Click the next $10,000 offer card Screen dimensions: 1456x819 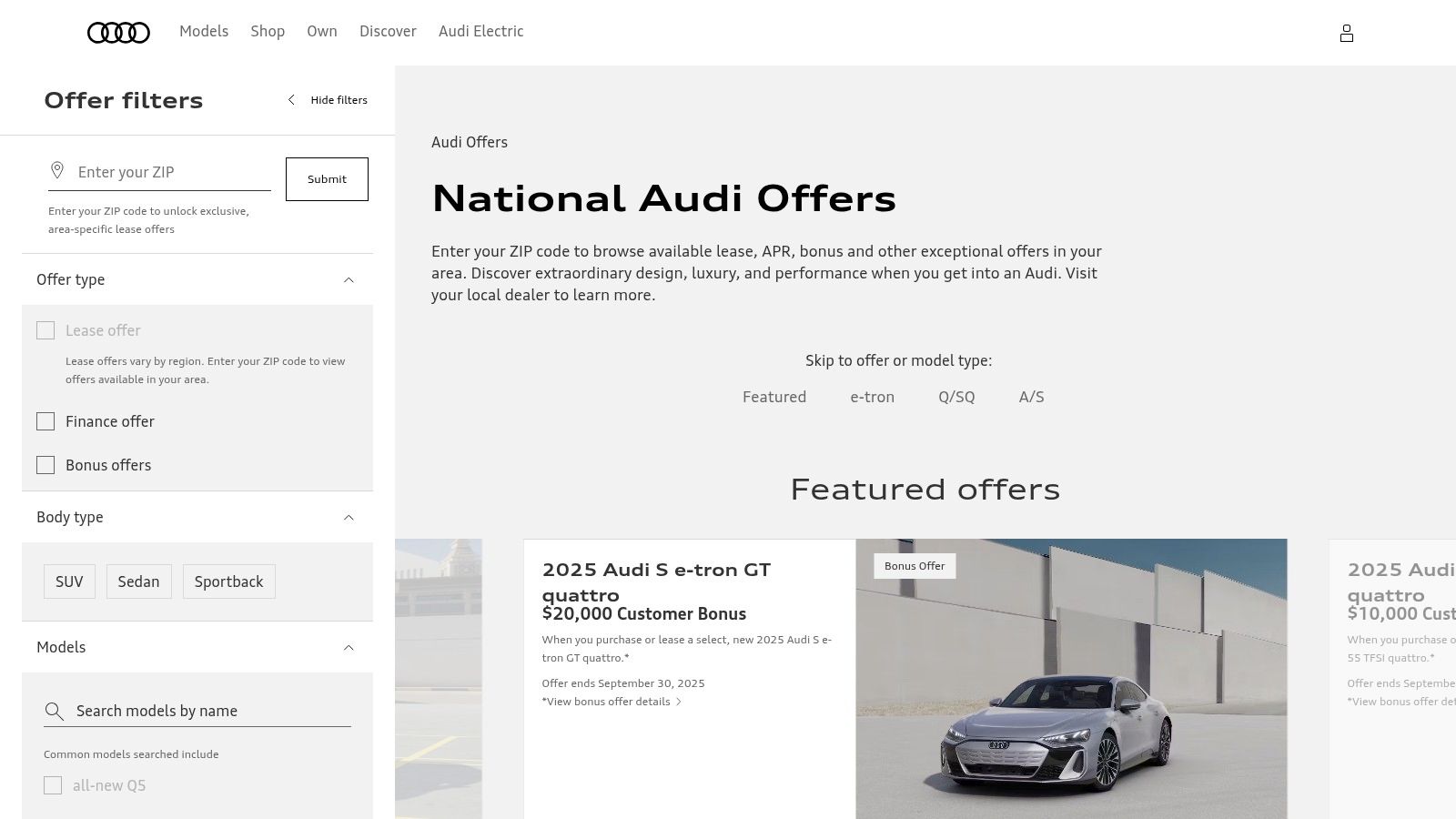pos(1392,679)
